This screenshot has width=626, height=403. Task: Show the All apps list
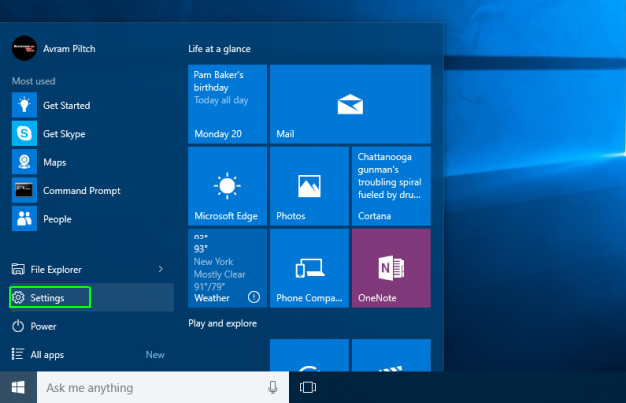pos(49,354)
